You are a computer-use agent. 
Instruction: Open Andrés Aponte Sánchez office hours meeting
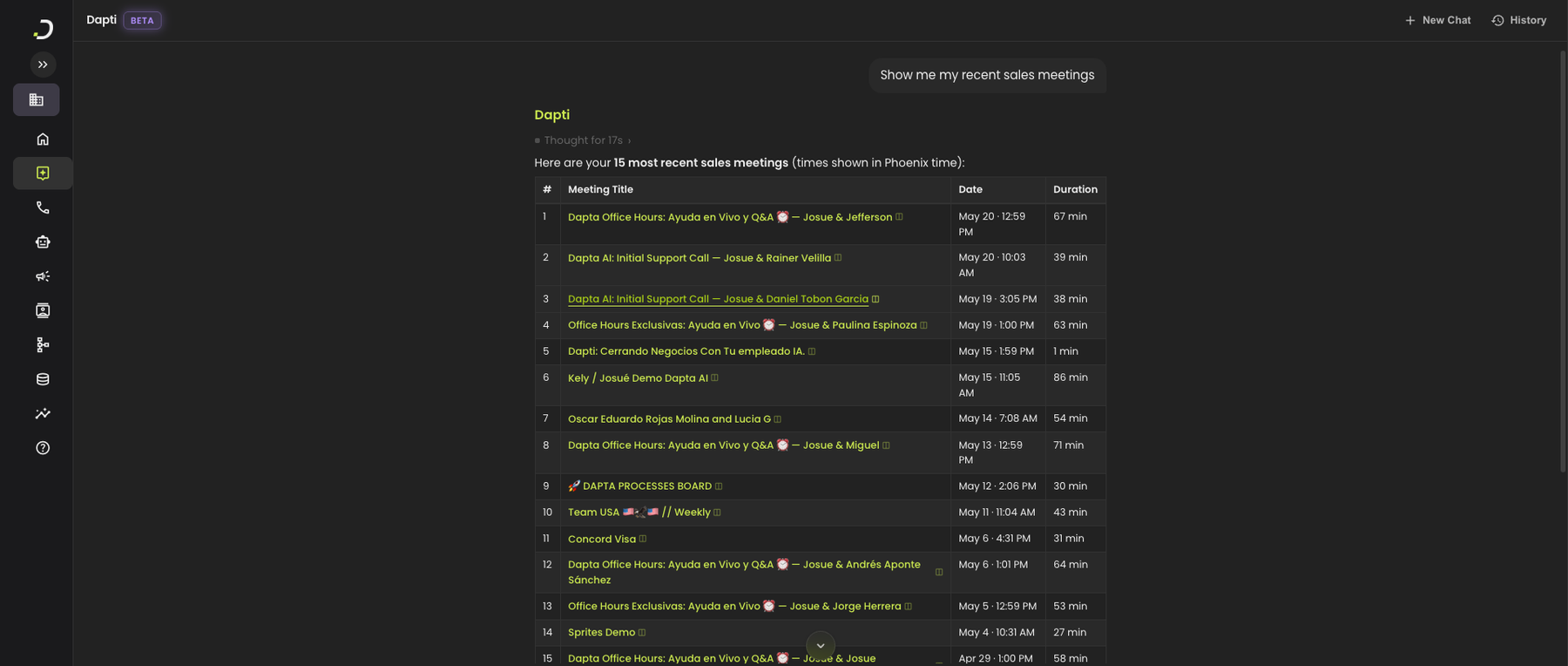tap(744, 573)
